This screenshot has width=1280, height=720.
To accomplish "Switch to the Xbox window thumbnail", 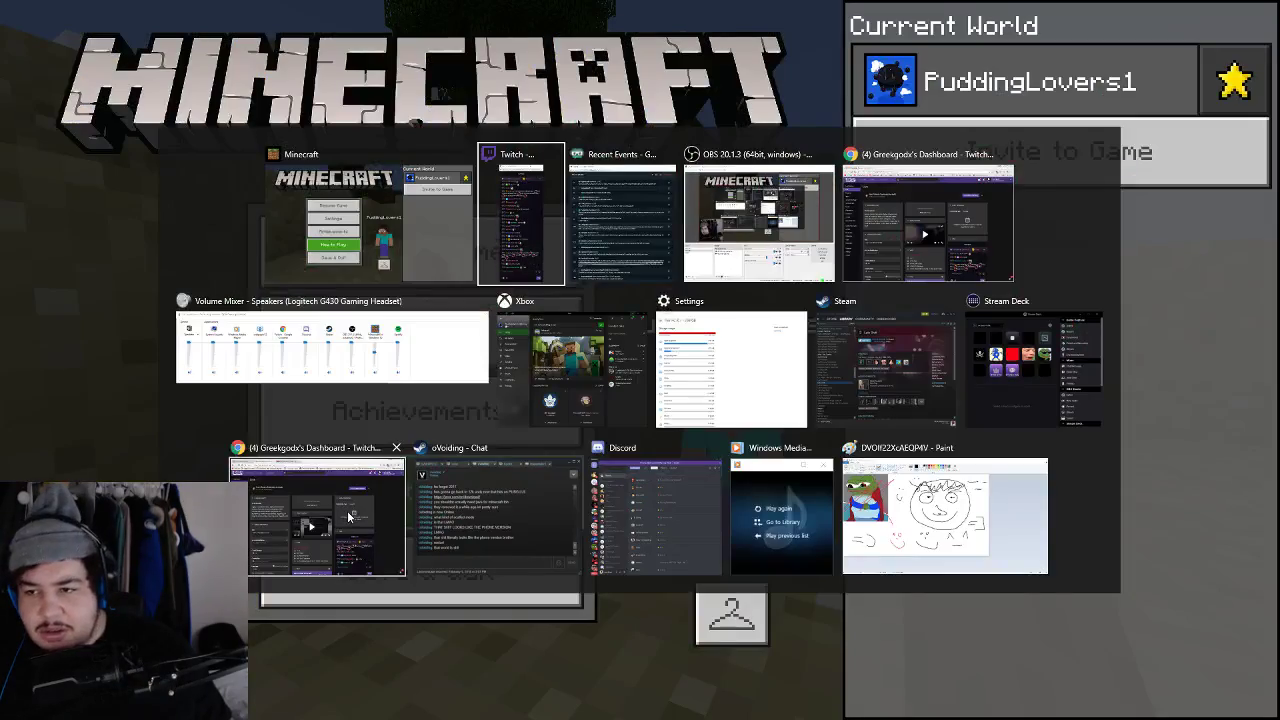I will (572, 370).
